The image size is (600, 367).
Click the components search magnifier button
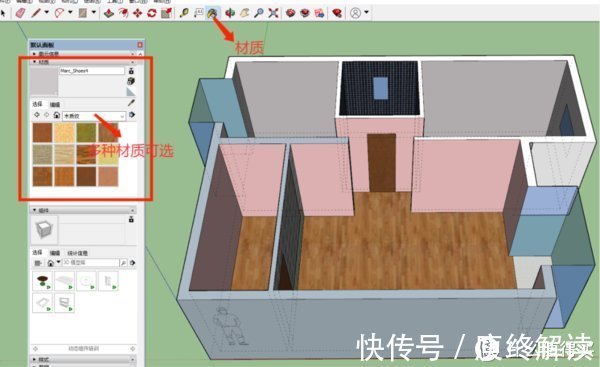[123, 263]
